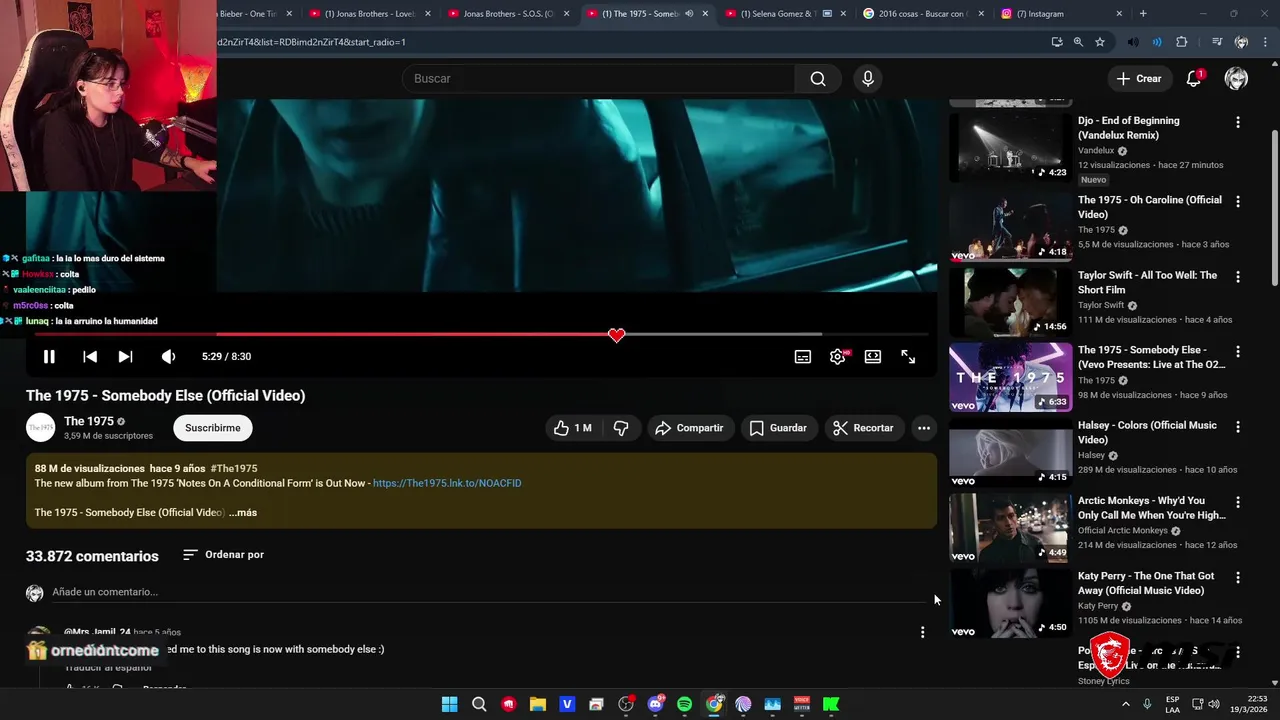Open options for Djo End of Beginning
This screenshot has width=1280, height=720.
coord(1238,122)
